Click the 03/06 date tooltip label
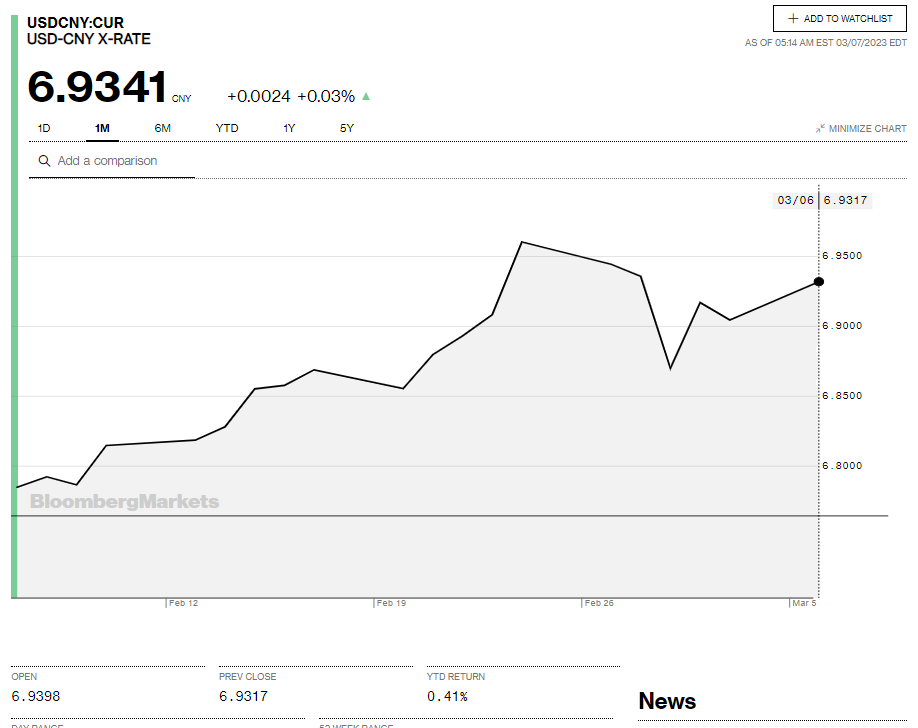918x728 pixels. tap(795, 200)
